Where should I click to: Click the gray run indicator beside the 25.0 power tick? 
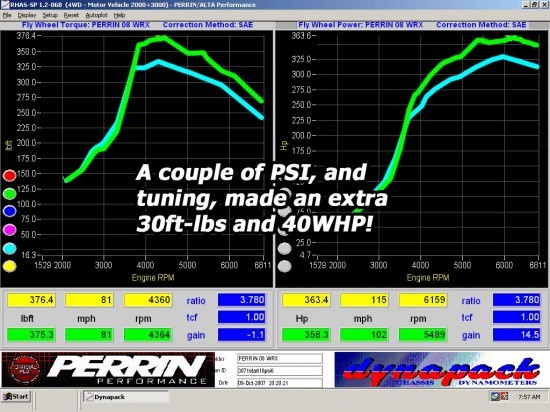(284, 249)
